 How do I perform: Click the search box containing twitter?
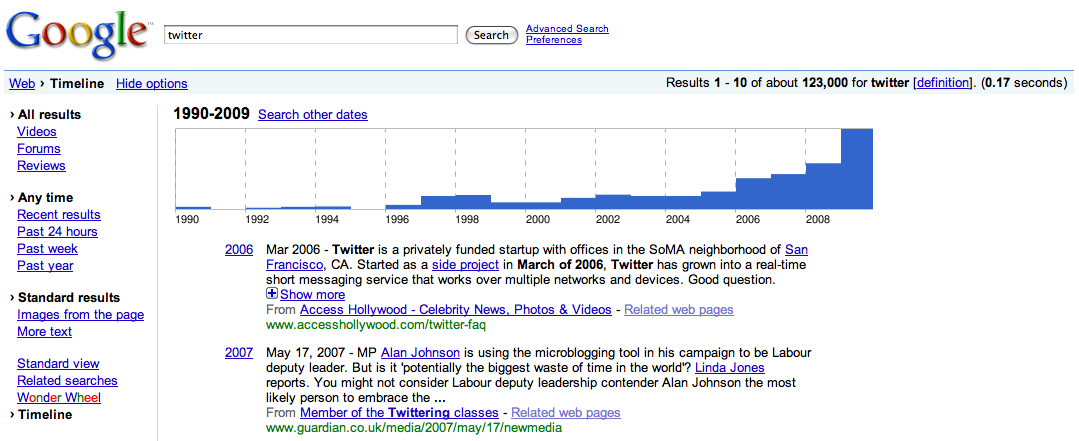[310, 35]
